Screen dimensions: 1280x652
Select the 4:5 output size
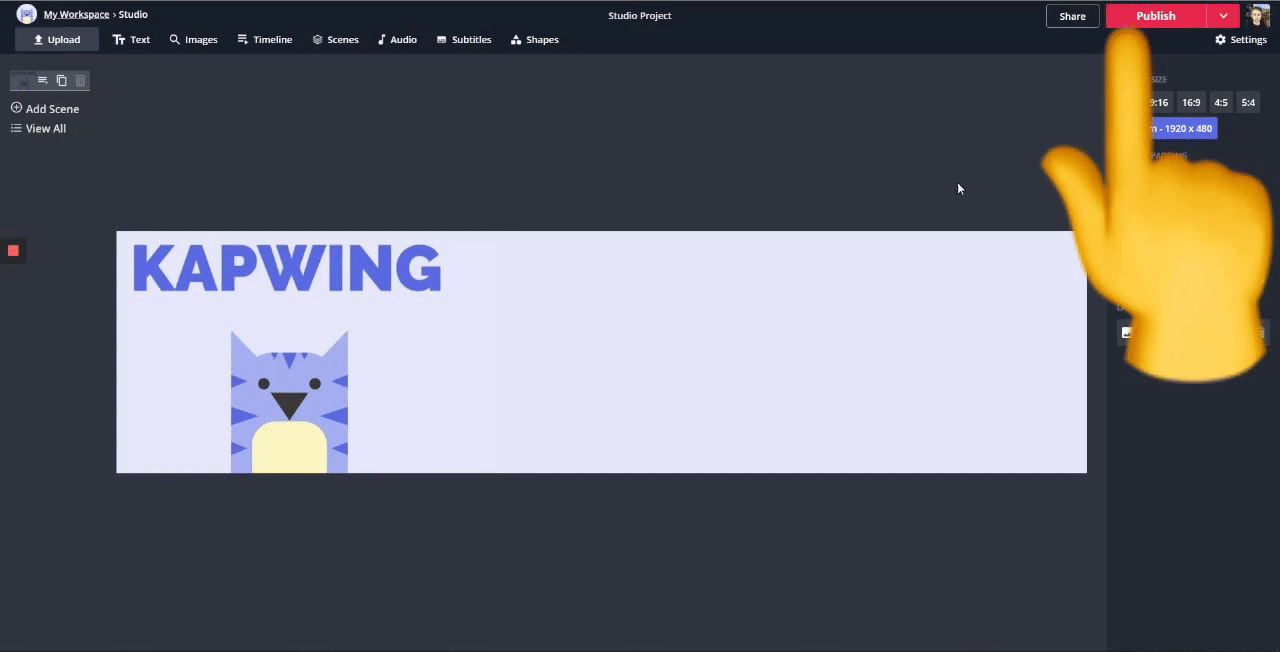click(x=1221, y=102)
